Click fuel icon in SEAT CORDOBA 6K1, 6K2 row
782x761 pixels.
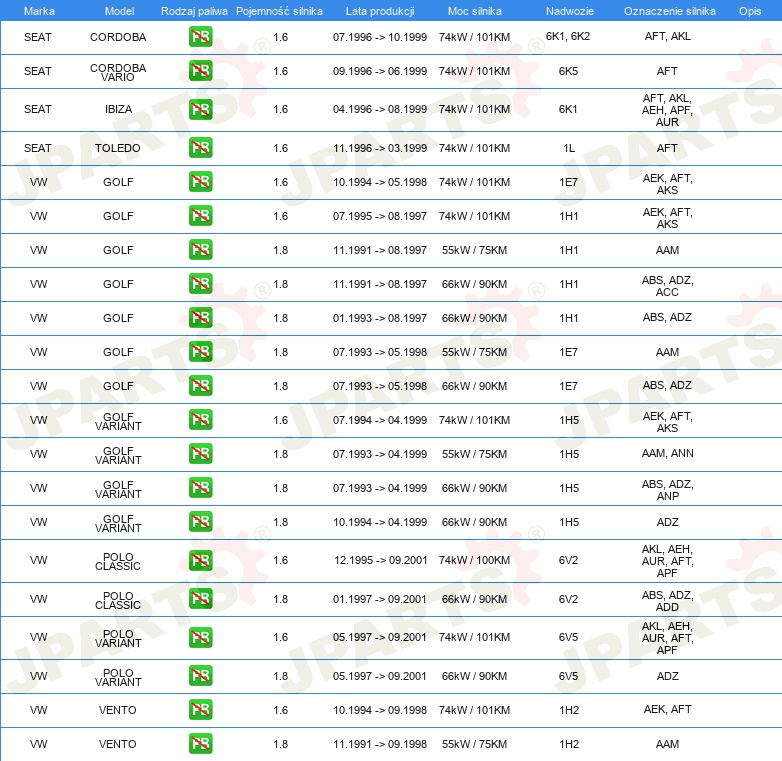pyautogui.click(x=200, y=37)
